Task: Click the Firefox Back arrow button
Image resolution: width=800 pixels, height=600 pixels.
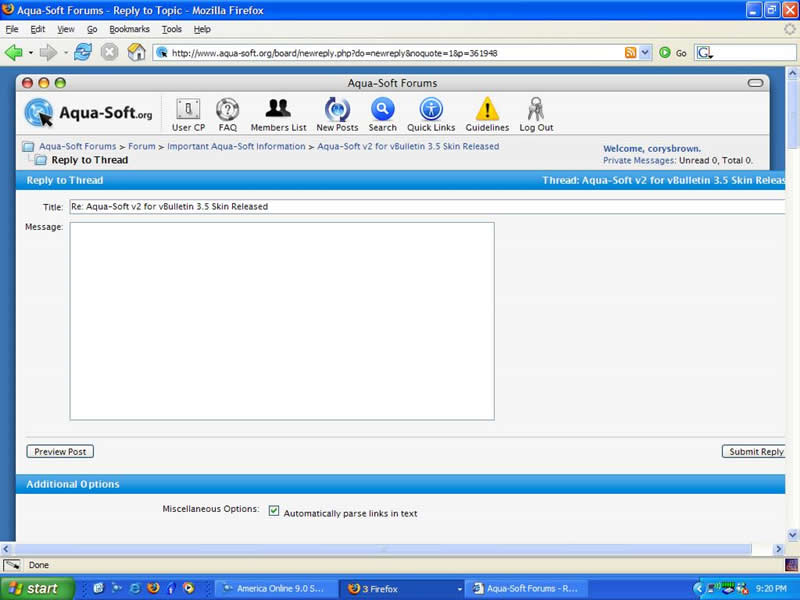Action: click(13, 53)
